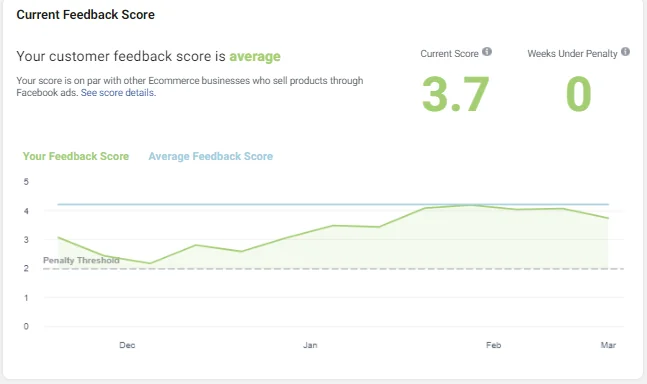Click the y-axis value 5

[x=26, y=182]
